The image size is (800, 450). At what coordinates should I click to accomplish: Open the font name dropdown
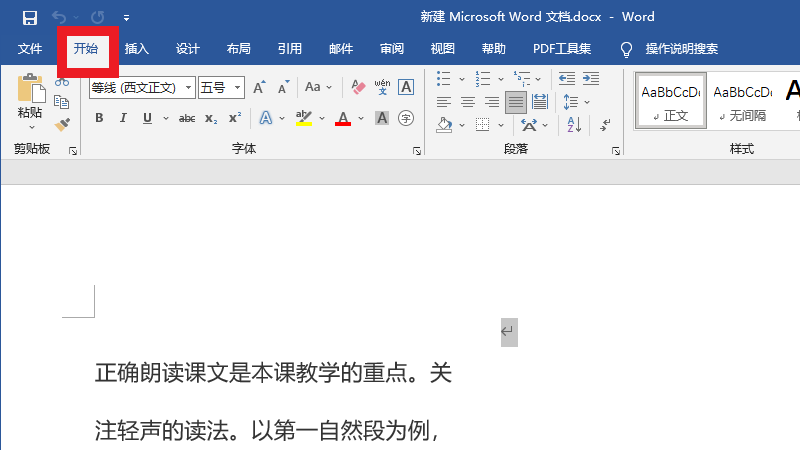[189, 88]
